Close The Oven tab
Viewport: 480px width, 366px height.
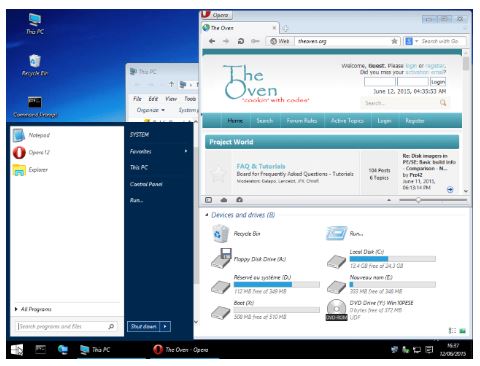click(274, 28)
